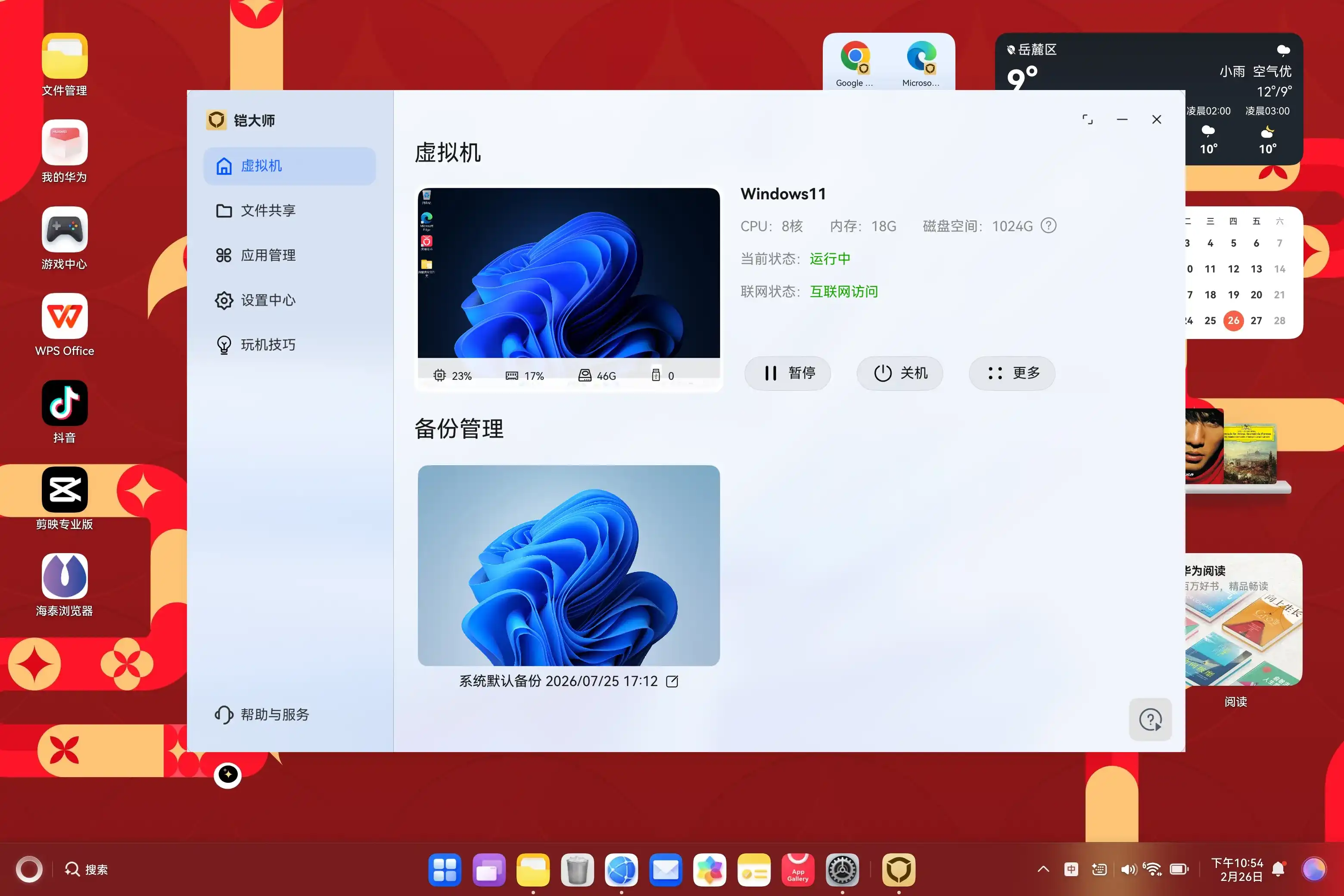
Task: Open the multitask window icon in dock
Action: pyautogui.click(x=489, y=870)
